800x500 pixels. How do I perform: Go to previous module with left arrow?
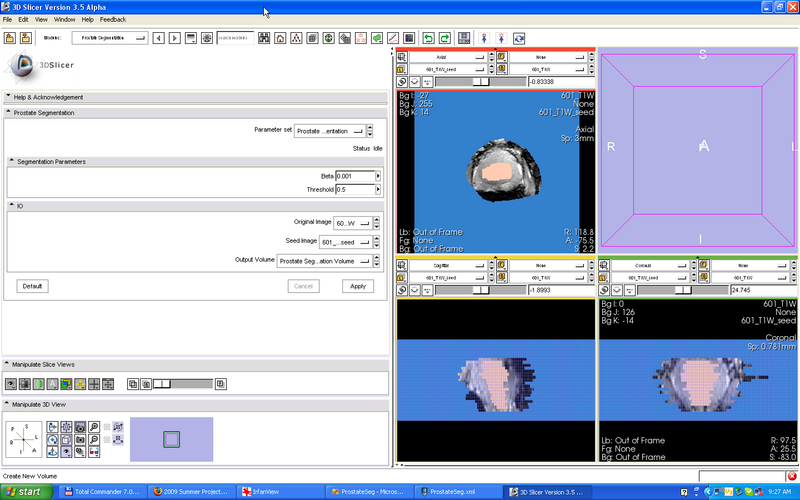[x=159, y=38]
